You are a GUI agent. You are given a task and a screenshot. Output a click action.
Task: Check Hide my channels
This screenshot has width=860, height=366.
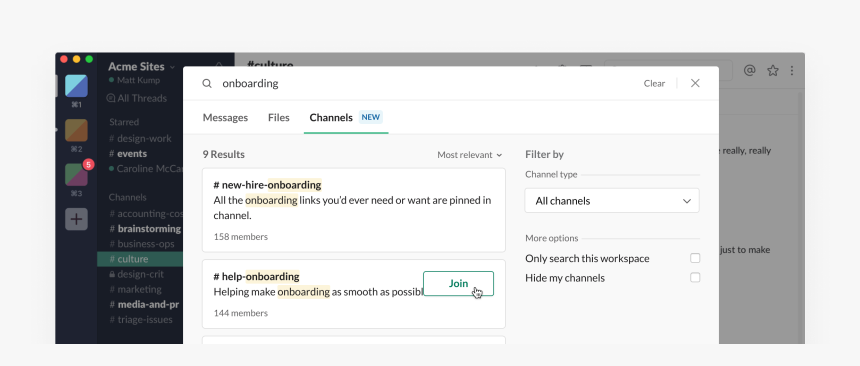click(x=695, y=278)
